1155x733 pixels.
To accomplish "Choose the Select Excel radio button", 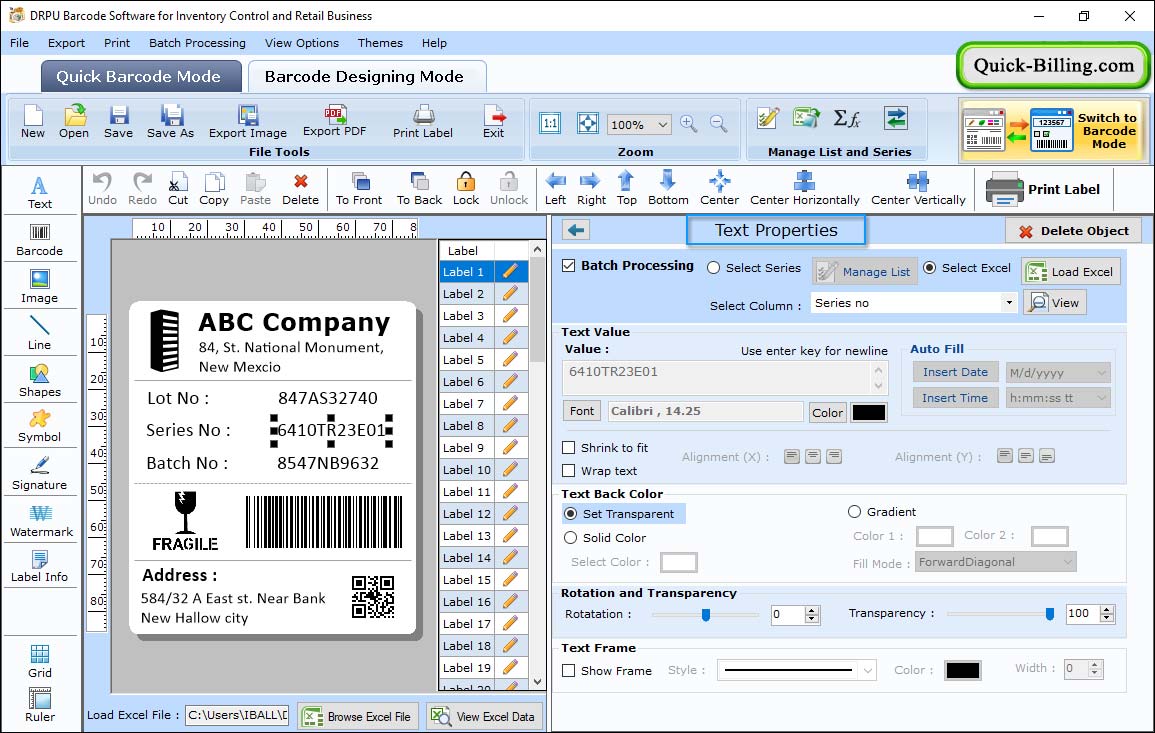I will [x=930, y=268].
